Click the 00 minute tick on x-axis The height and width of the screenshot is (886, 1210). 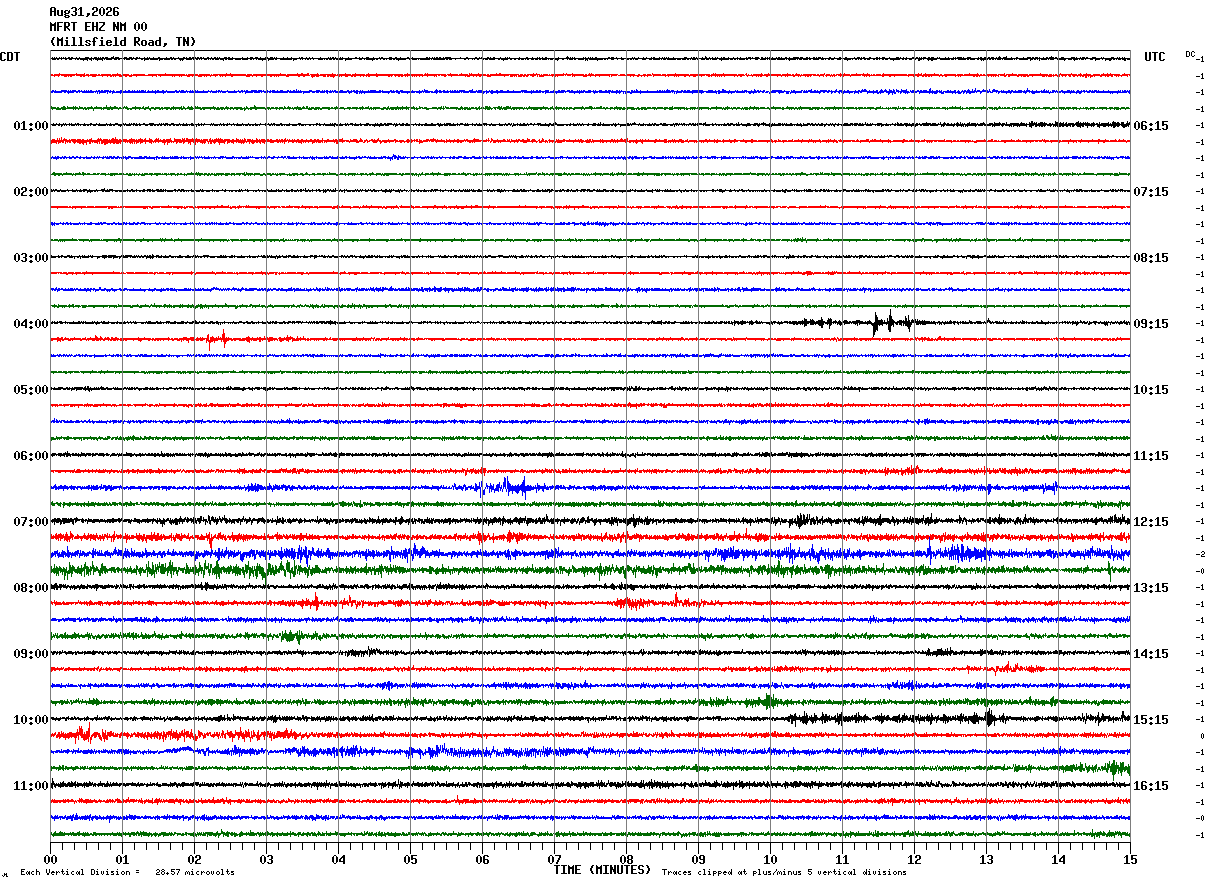[50, 859]
